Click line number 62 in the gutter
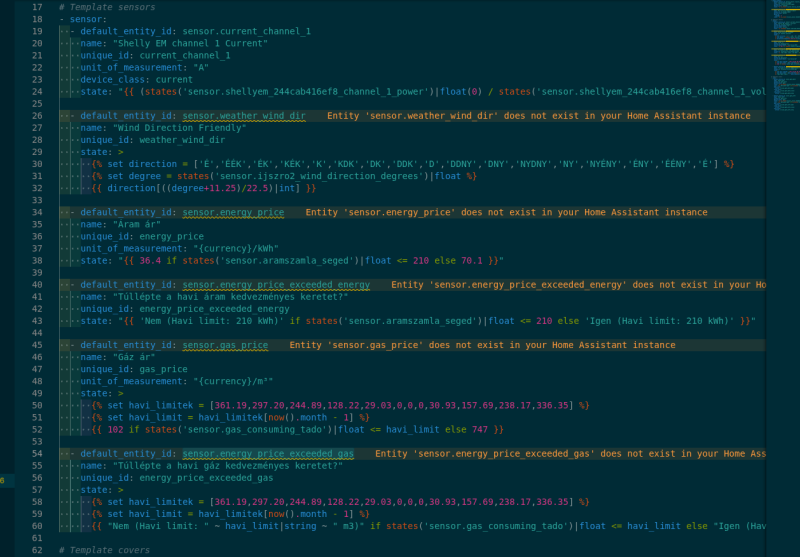Viewport: 800px width, 557px height. (37, 550)
